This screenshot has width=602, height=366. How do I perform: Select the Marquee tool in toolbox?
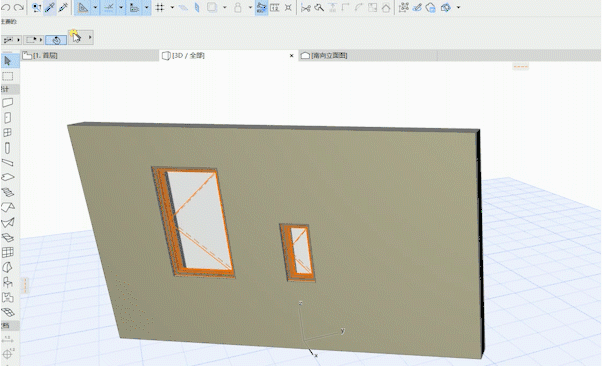click(8, 76)
